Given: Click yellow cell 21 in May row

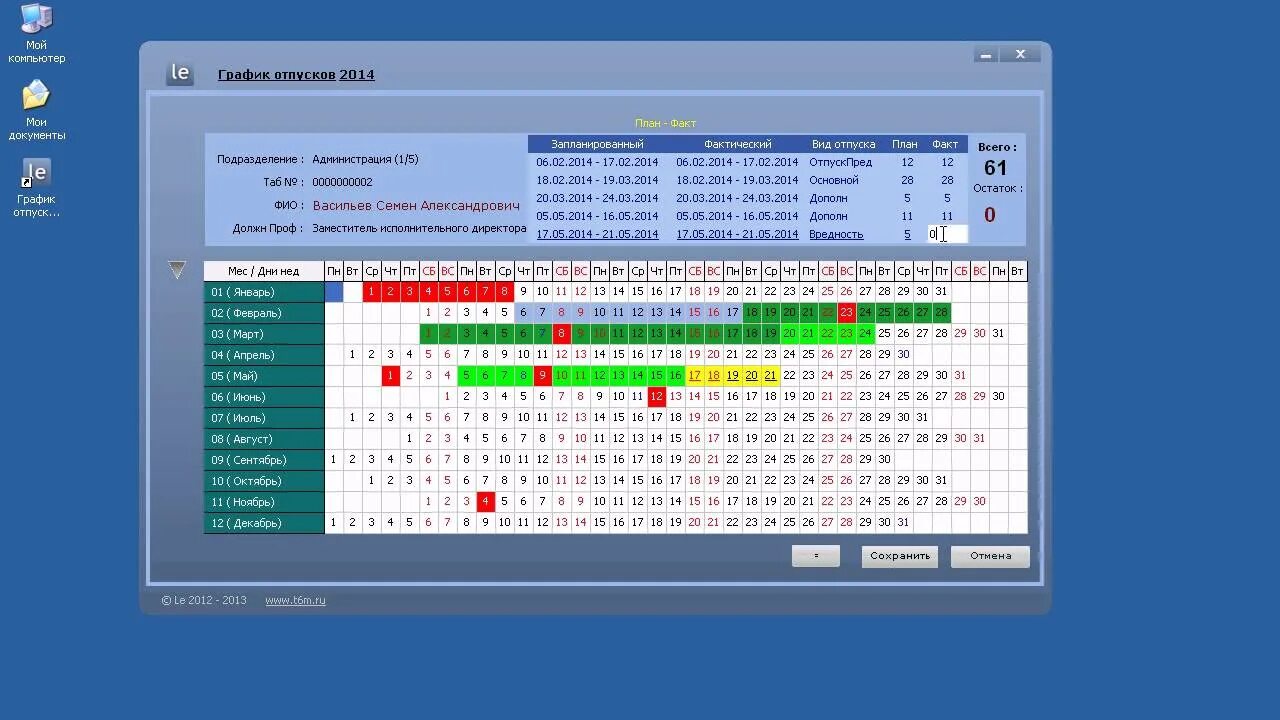Looking at the screenshot, I should pyautogui.click(x=770, y=376).
